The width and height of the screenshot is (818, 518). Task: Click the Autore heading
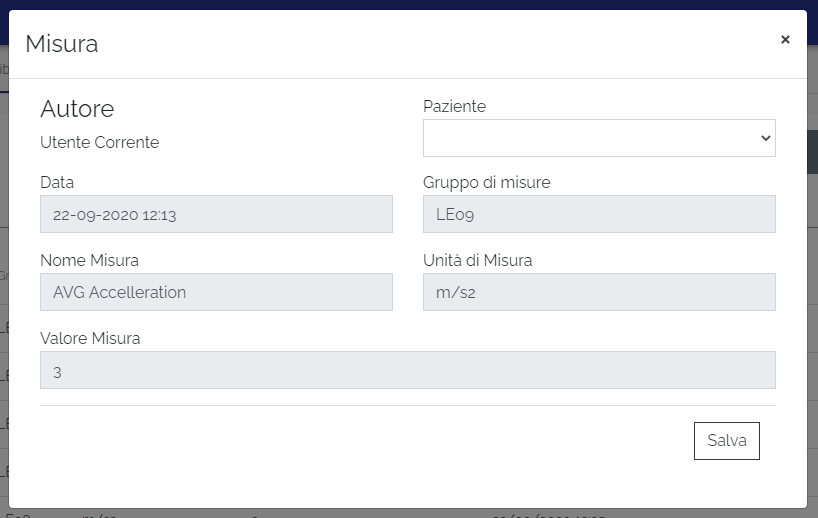tap(77, 108)
